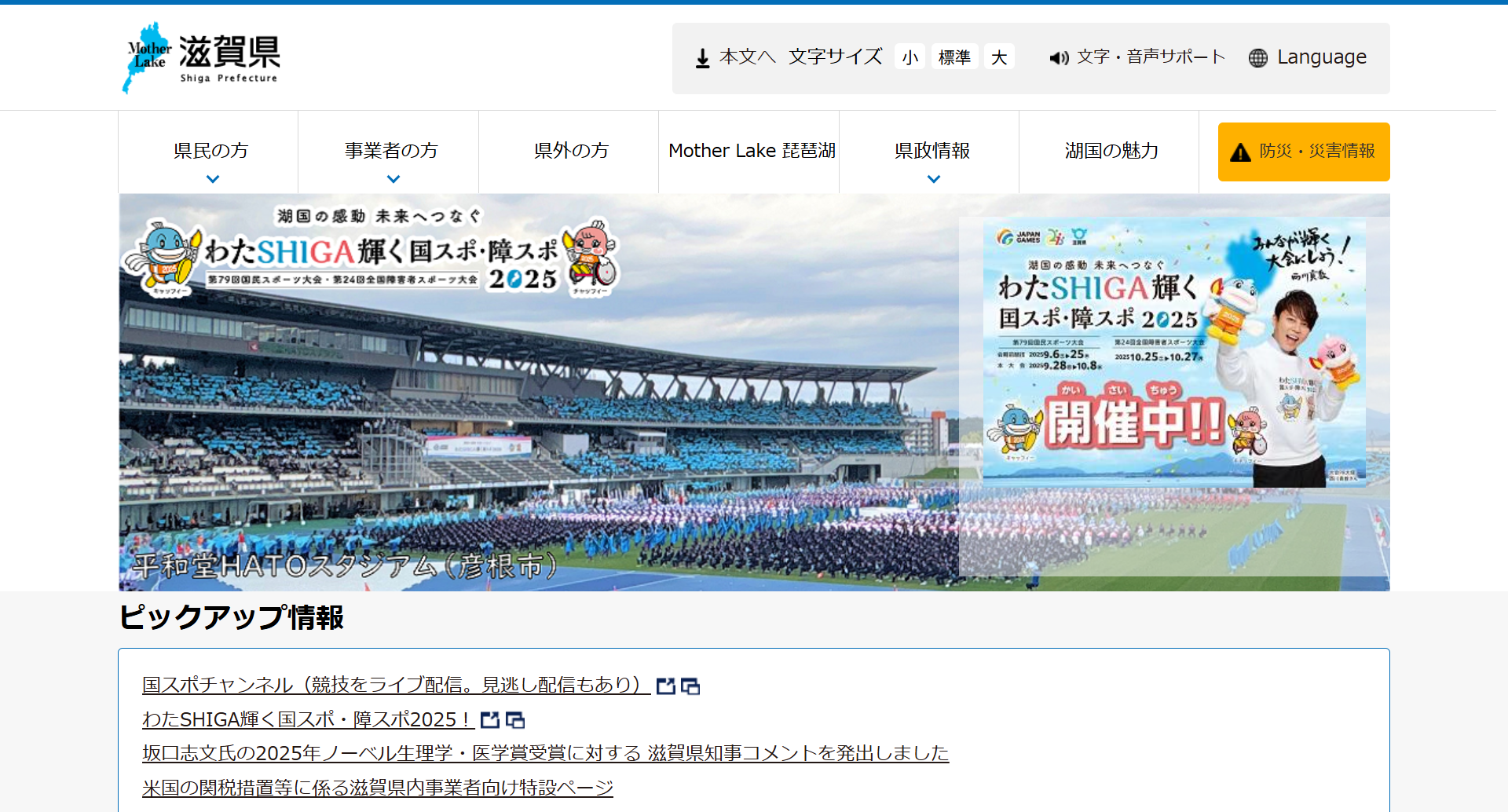
Task: Click the download arrow icon beside 本文へ
Action: pyautogui.click(x=702, y=58)
